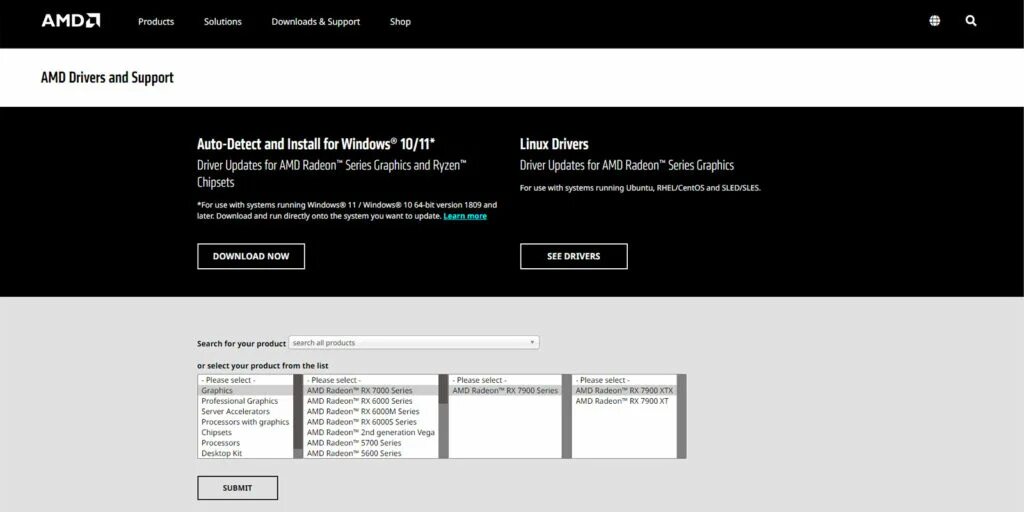Select Processors with graphics category
The width and height of the screenshot is (1024, 512).
(246, 422)
